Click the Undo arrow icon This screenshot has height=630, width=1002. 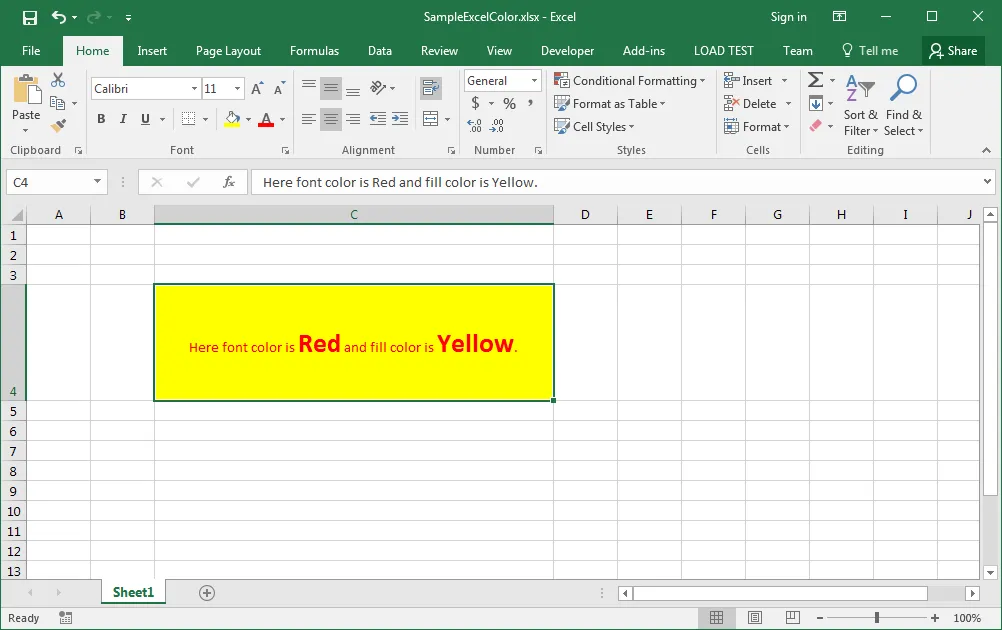pyautogui.click(x=59, y=17)
